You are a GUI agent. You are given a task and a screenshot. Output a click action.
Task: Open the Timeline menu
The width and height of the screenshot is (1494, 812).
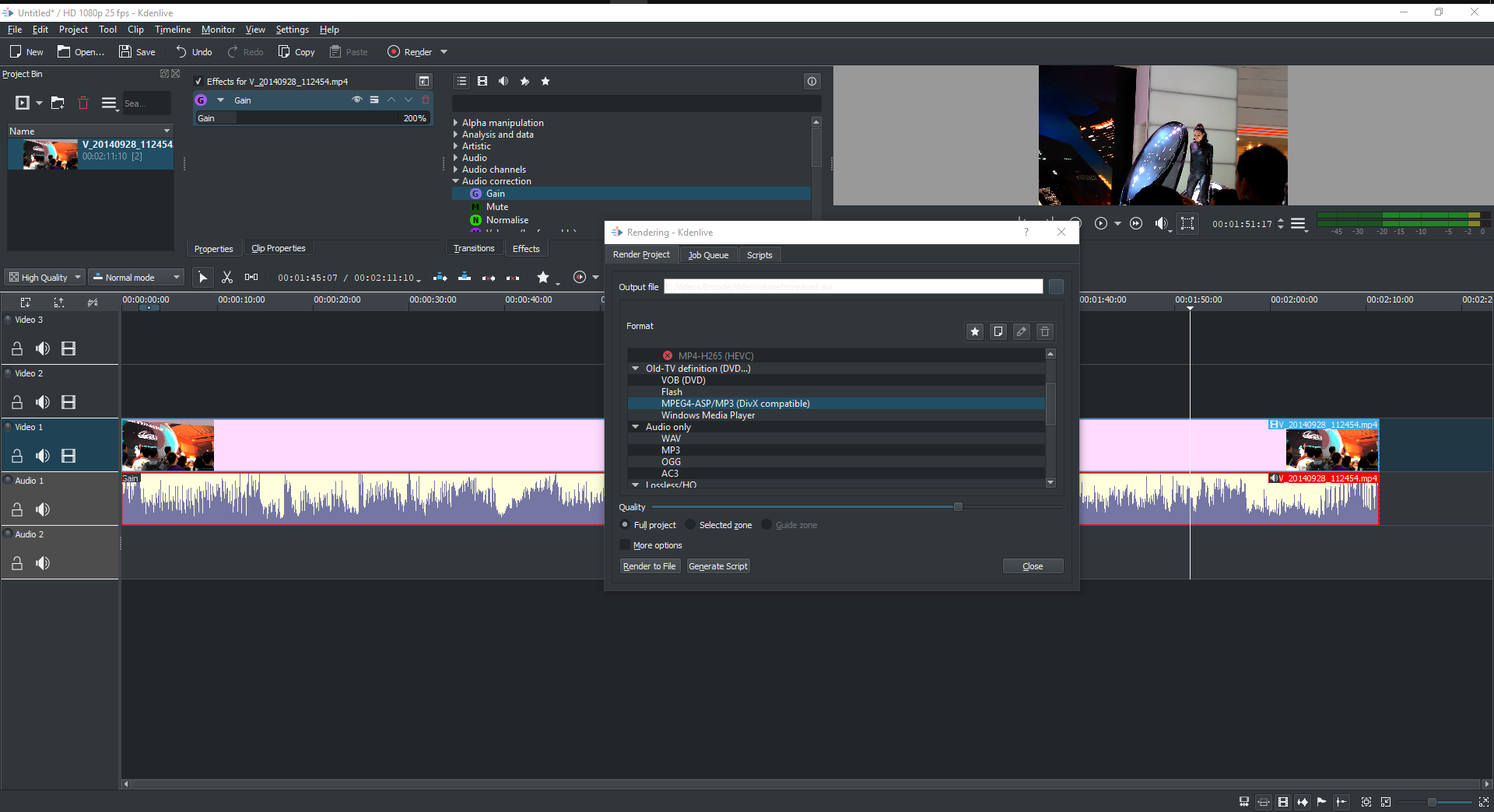pos(172,30)
